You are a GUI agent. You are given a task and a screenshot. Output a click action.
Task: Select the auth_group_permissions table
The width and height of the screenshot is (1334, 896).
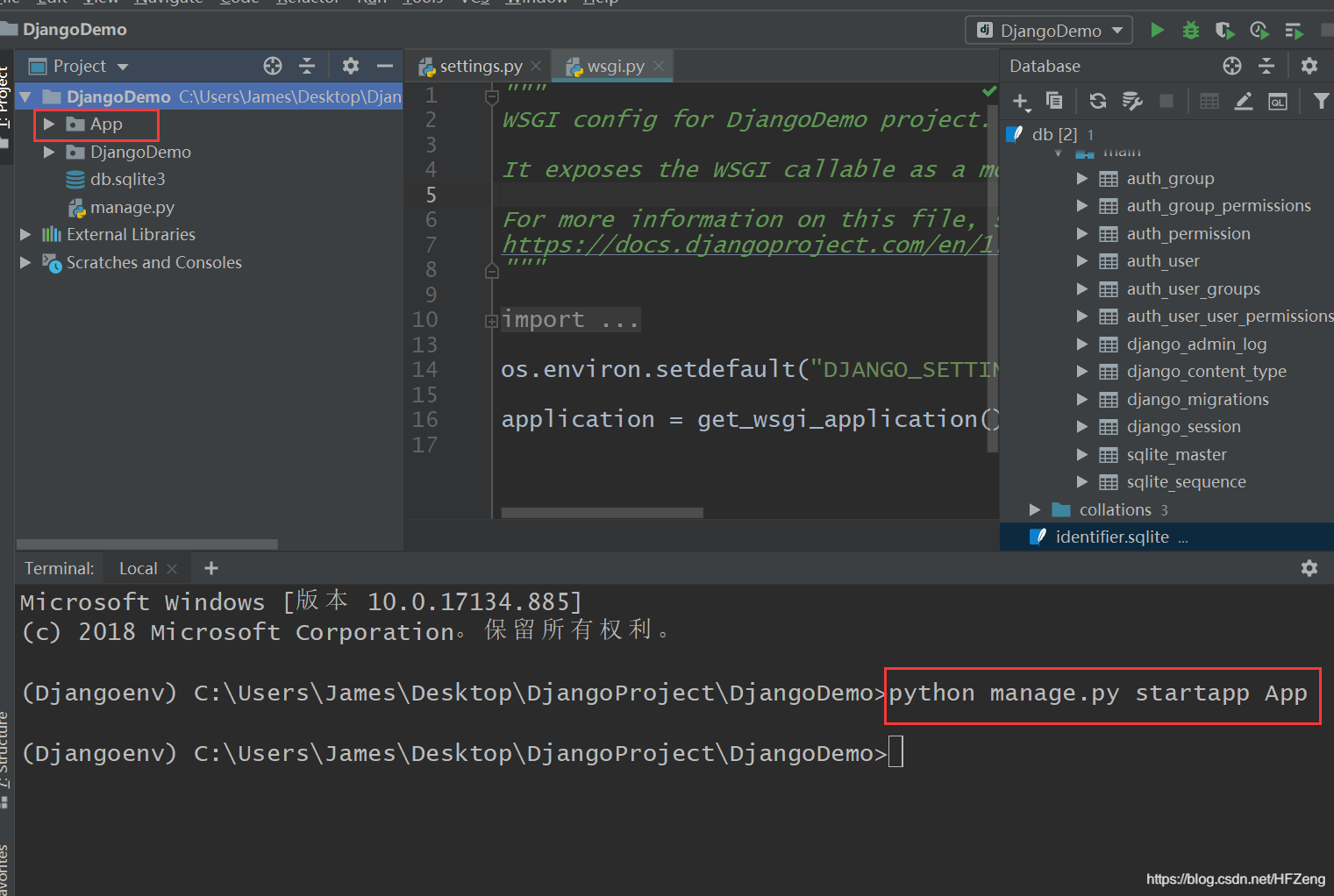click(x=1218, y=206)
